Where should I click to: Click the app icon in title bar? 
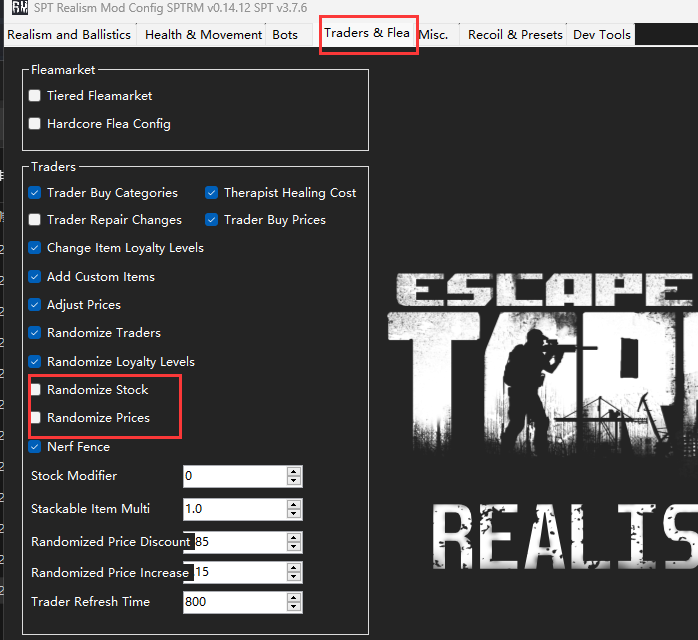(20, 7)
